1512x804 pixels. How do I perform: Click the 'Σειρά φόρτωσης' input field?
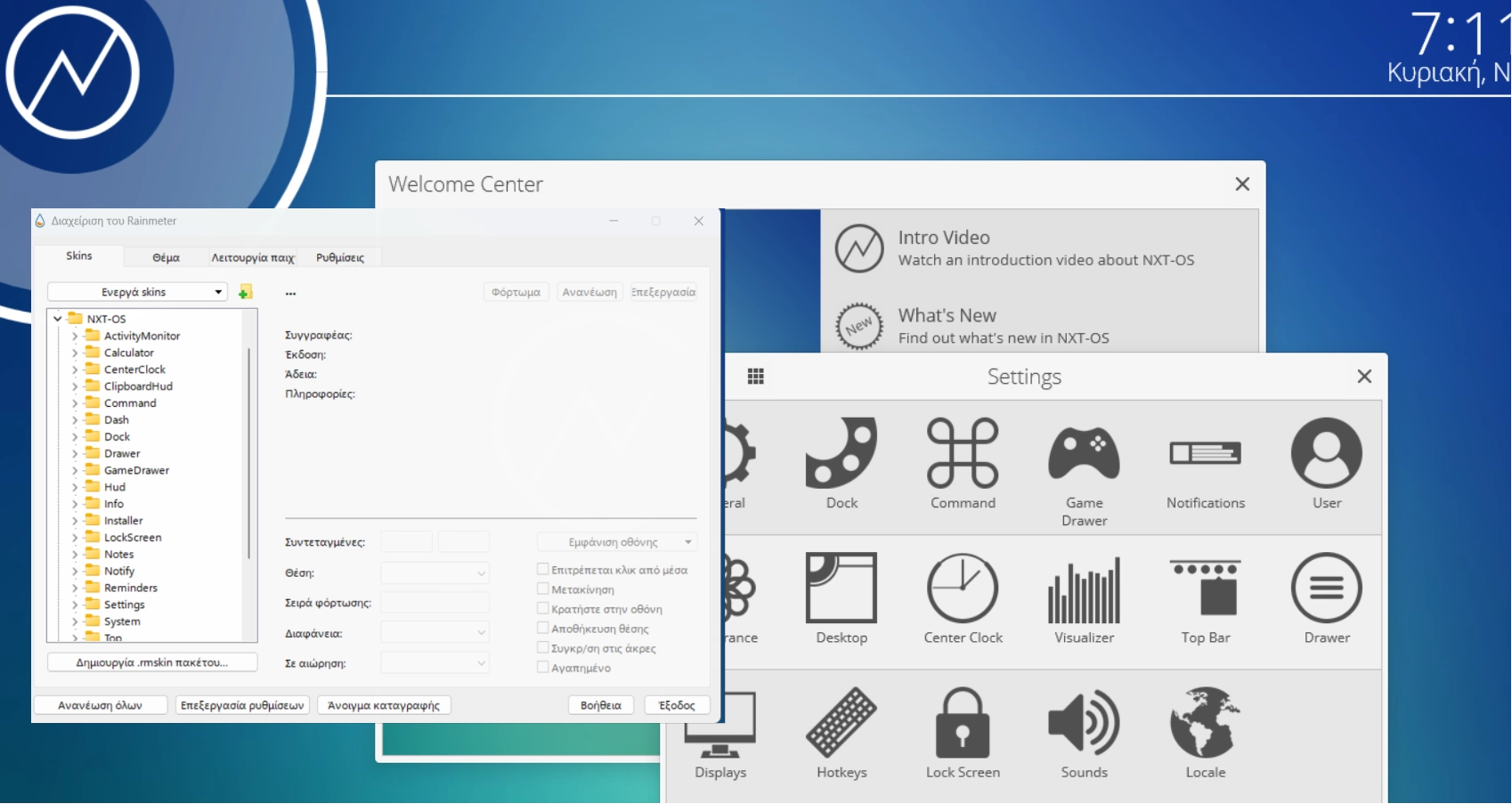(435, 603)
